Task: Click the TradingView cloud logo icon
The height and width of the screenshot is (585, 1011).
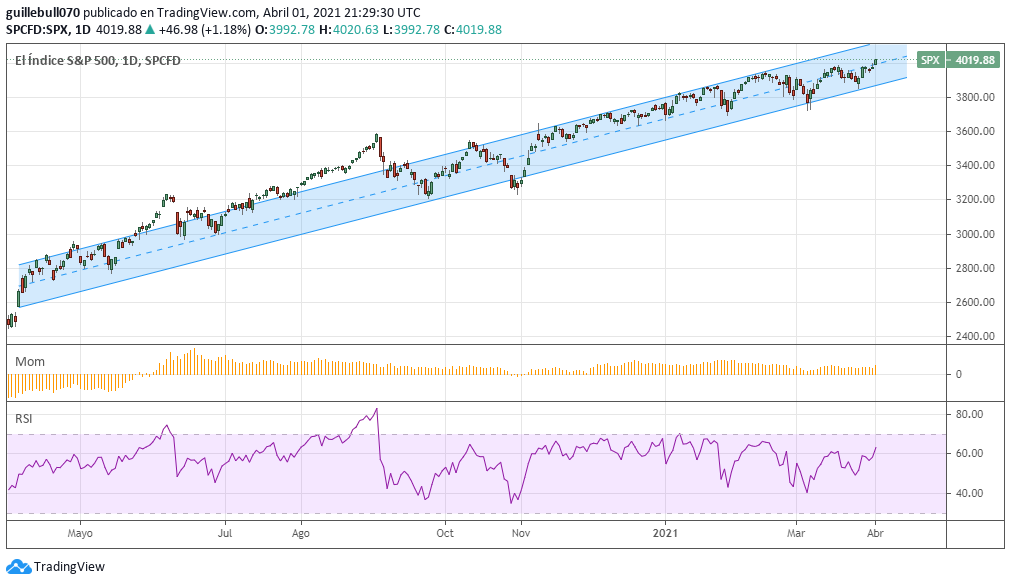Action: 18,567
